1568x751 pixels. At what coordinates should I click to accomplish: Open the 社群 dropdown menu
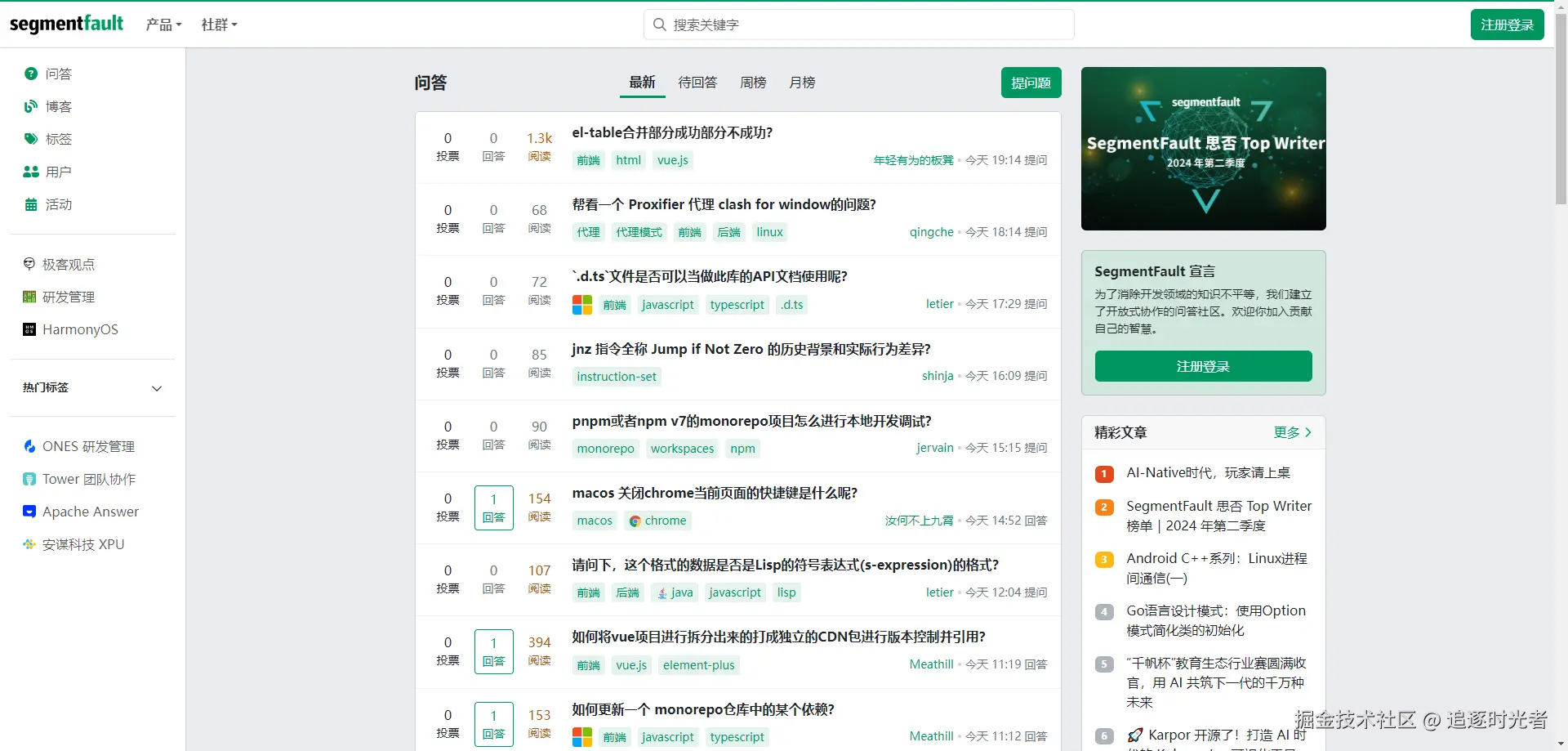click(219, 25)
